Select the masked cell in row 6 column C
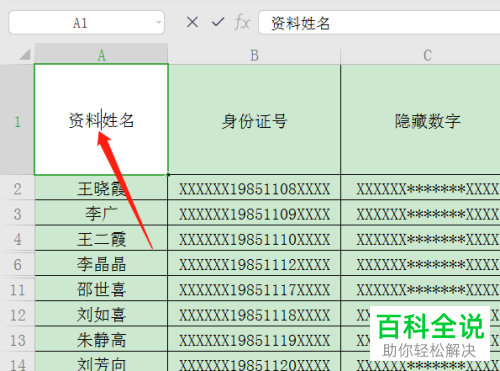 (x=421, y=264)
